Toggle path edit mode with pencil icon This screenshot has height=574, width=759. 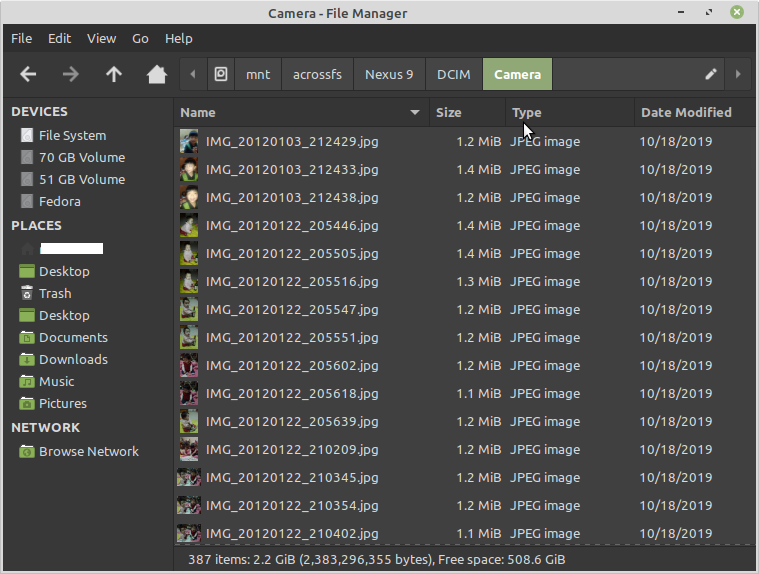710,74
